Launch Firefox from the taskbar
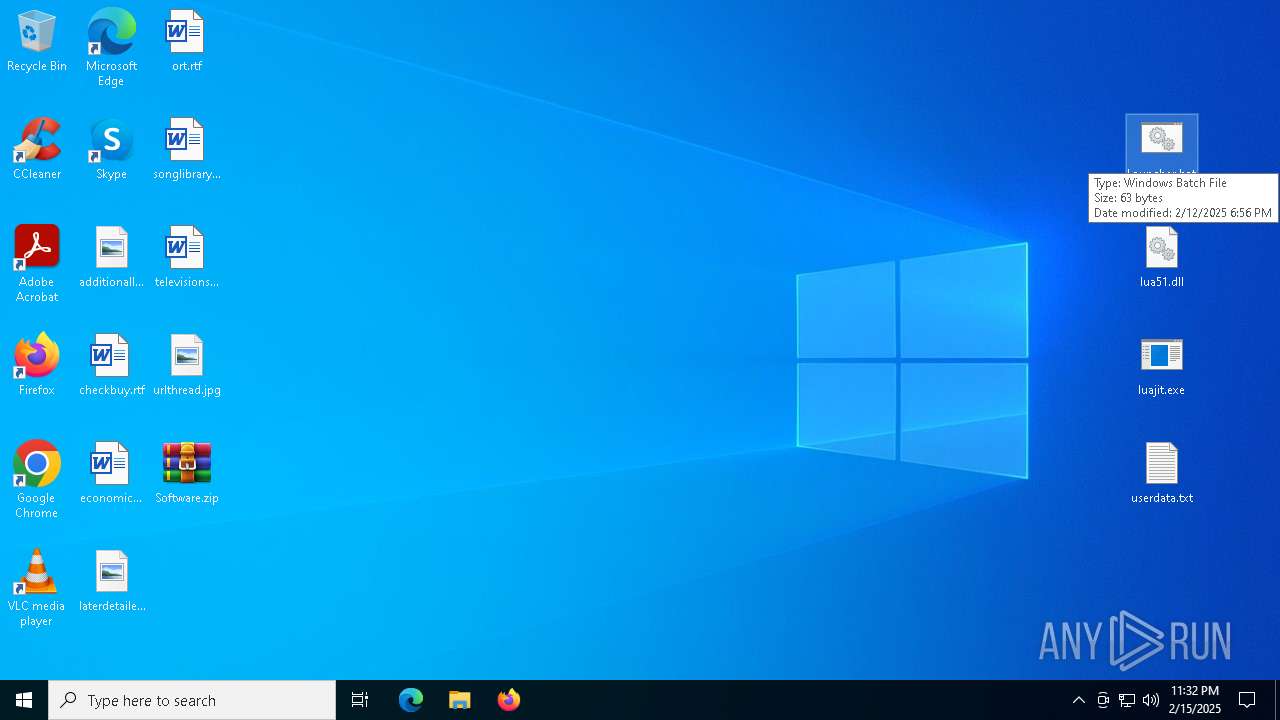 (x=509, y=700)
